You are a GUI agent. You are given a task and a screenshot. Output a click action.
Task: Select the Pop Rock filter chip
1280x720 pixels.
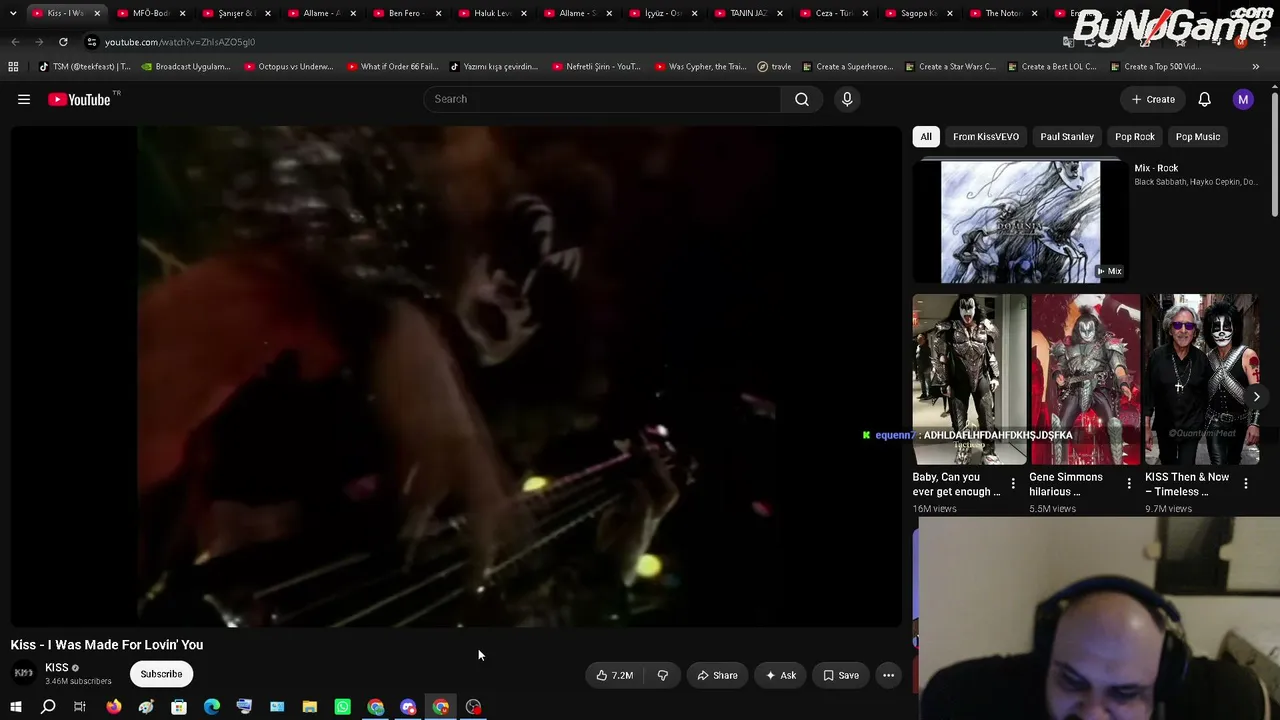1135,137
